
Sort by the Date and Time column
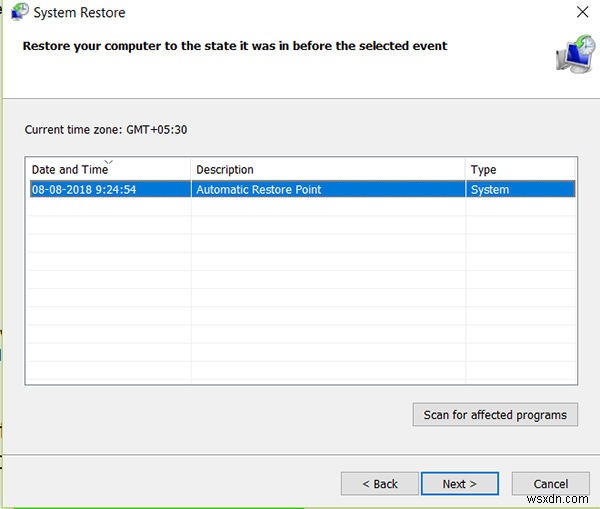(70, 170)
